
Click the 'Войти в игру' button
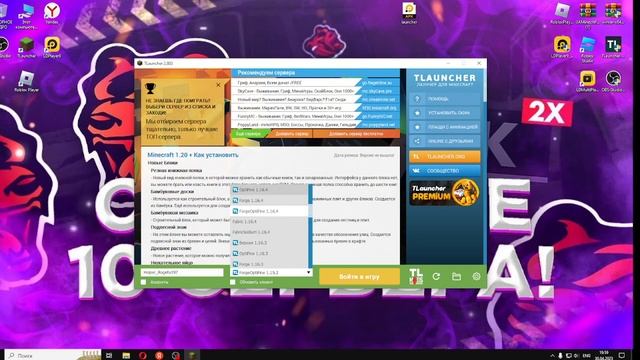pyautogui.click(x=359, y=276)
